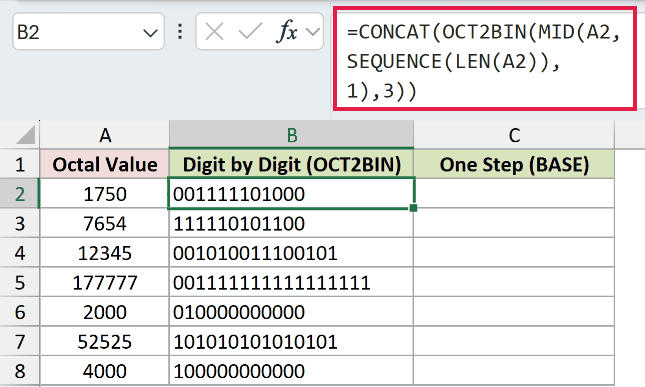645x387 pixels.
Task: Select row 6 header
Action: pyautogui.click(x=20, y=312)
